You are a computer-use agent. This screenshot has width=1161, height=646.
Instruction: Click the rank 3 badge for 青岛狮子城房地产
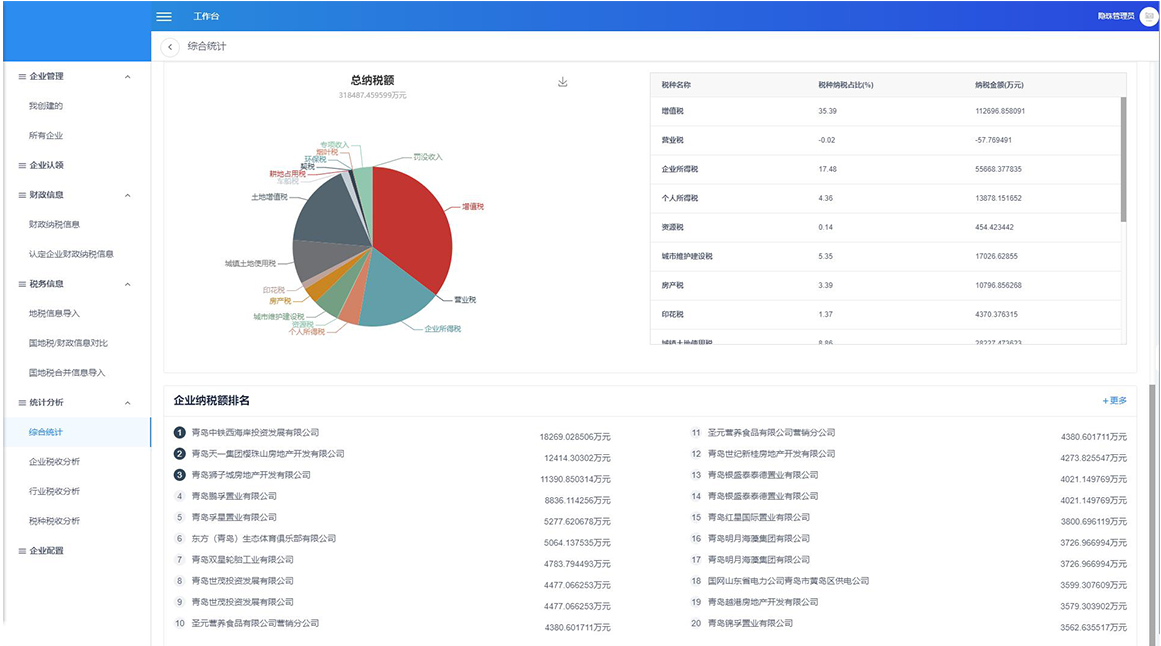180,475
